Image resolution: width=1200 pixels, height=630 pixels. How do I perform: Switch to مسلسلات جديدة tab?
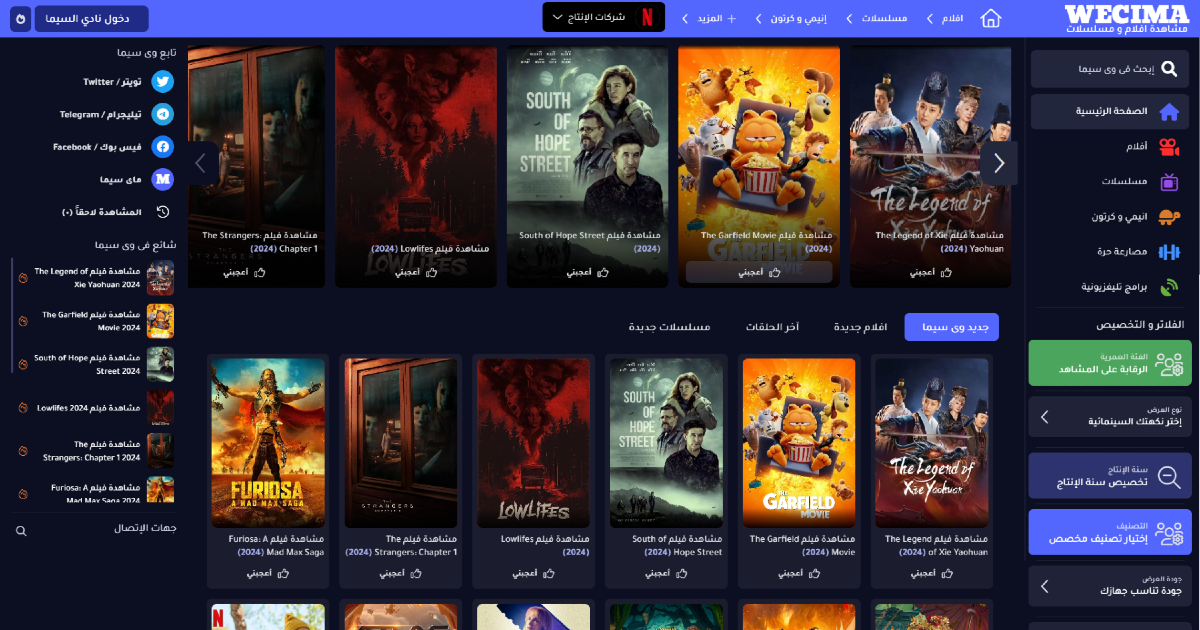669,327
